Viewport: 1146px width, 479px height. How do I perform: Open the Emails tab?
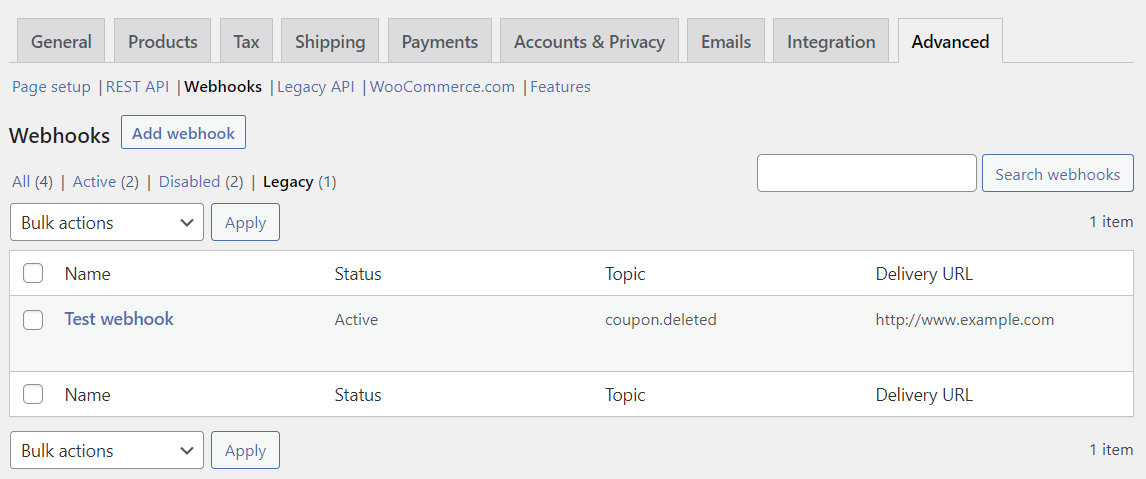click(x=726, y=41)
